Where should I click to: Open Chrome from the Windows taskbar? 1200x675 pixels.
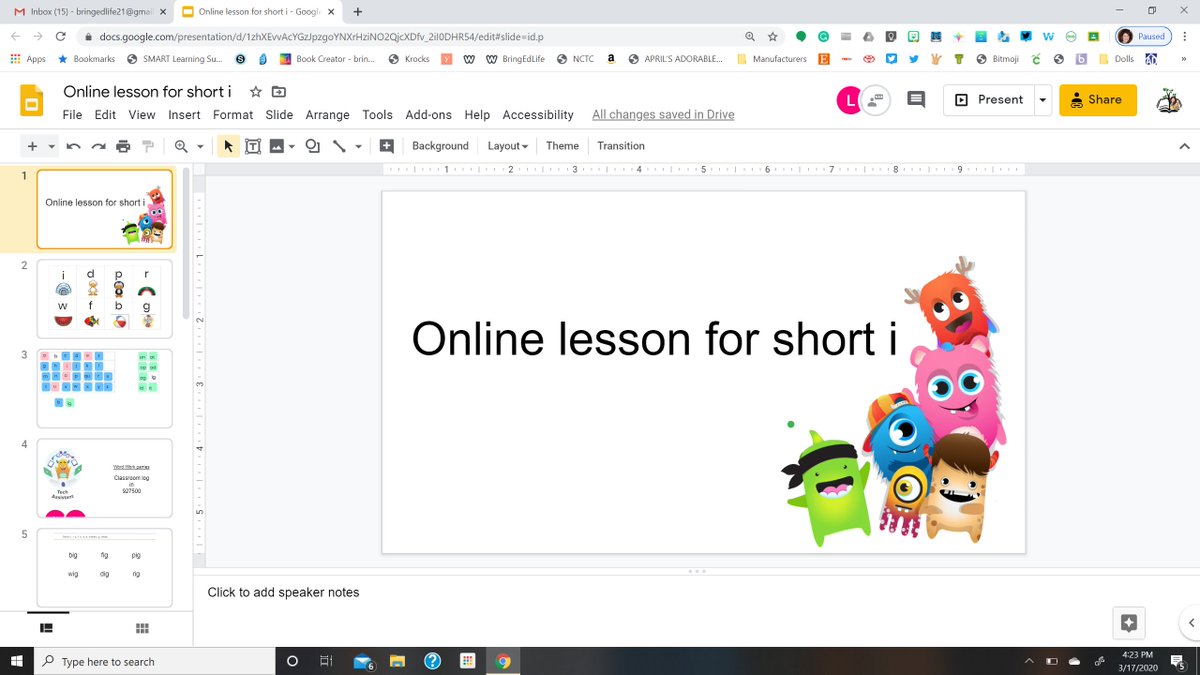(503, 661)
